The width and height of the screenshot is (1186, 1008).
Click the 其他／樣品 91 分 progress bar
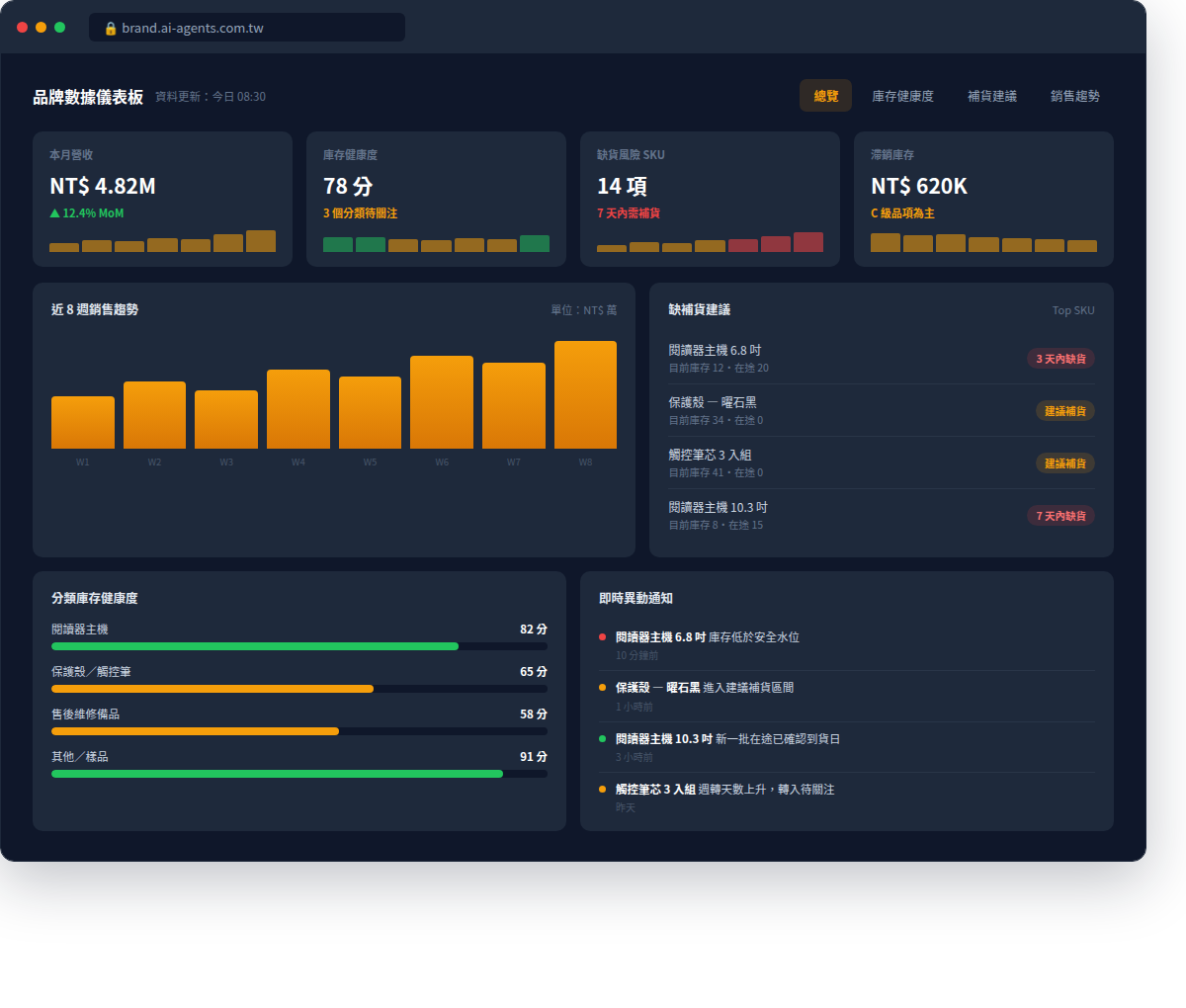click(x=299, y=774)
